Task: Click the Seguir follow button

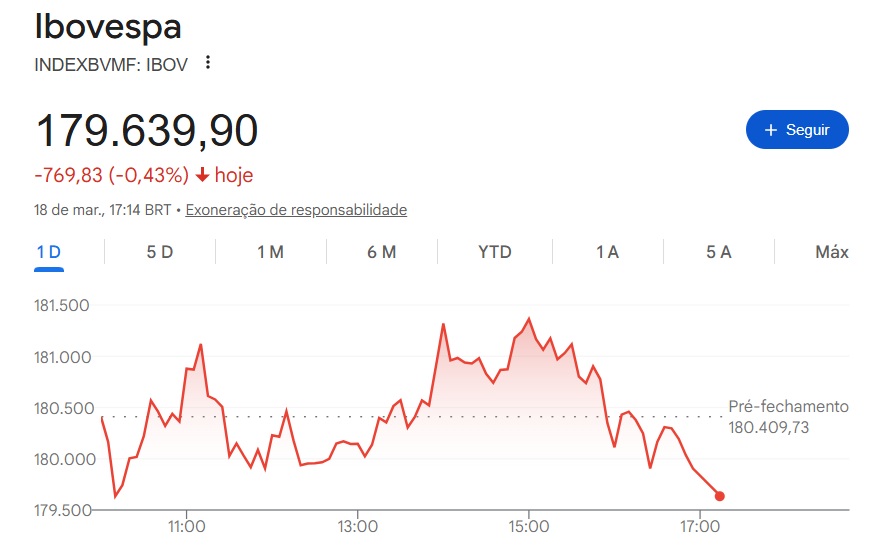Action: click(797, 130)
